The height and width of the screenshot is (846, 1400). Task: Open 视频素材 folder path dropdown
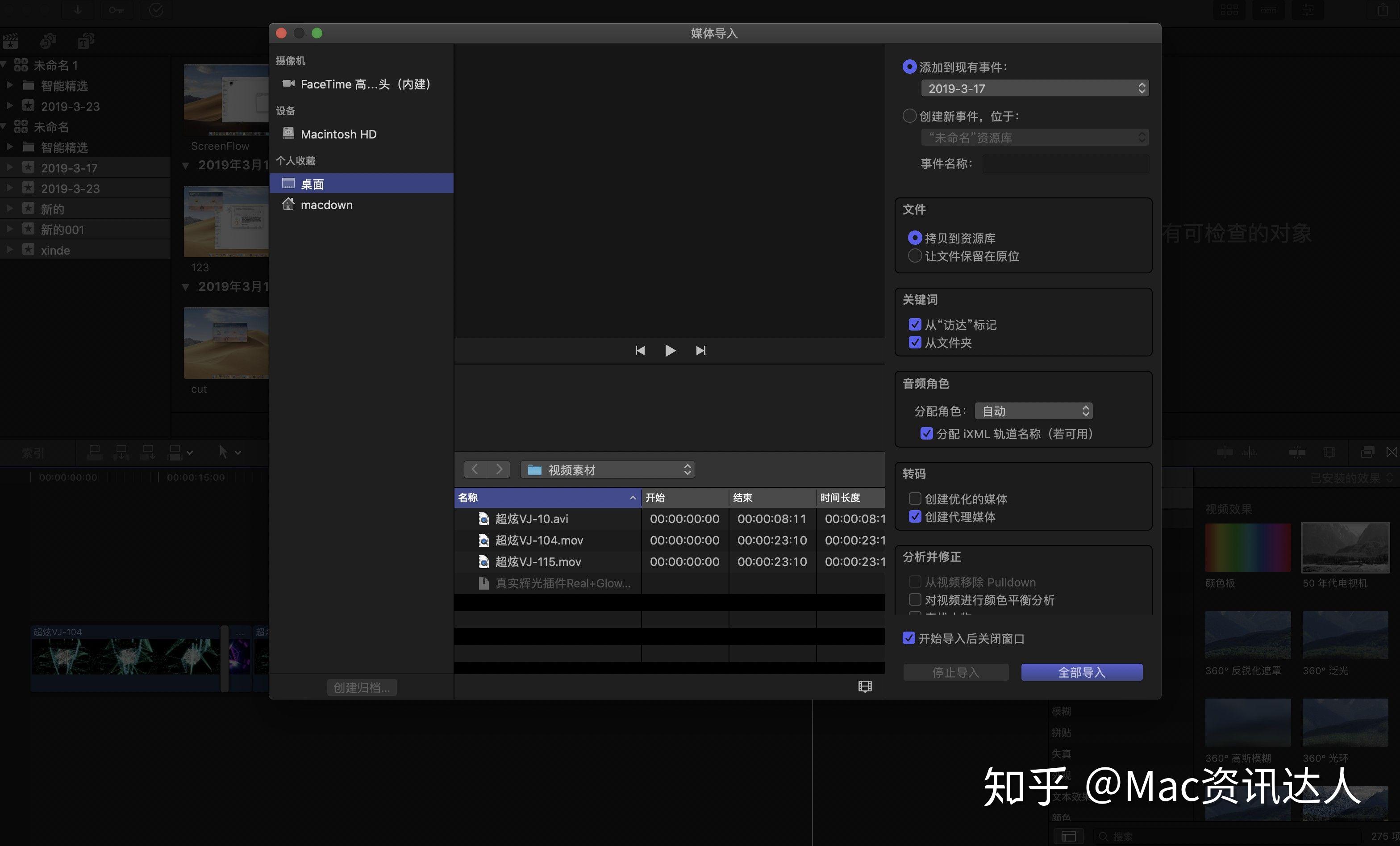click(x=608, y=469)
